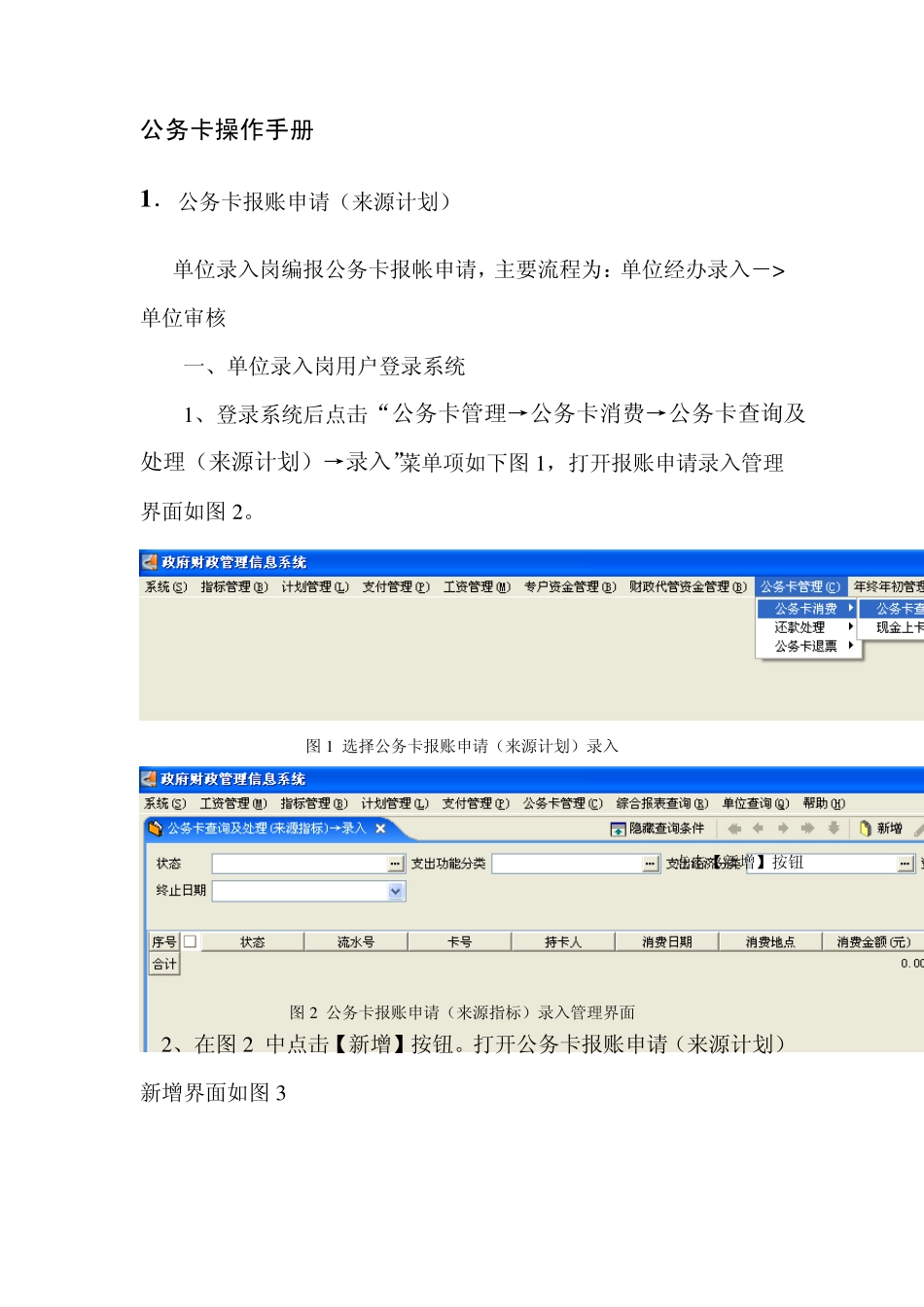Click the 合计 row label

point(164,964)
